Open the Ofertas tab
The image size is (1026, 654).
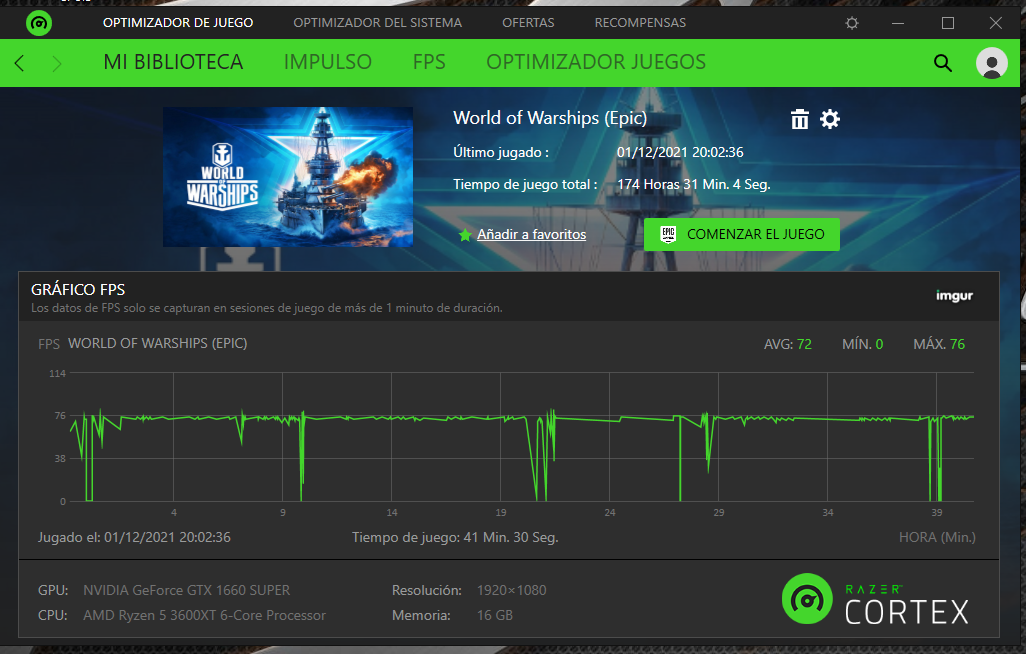(x=528, y=23)
